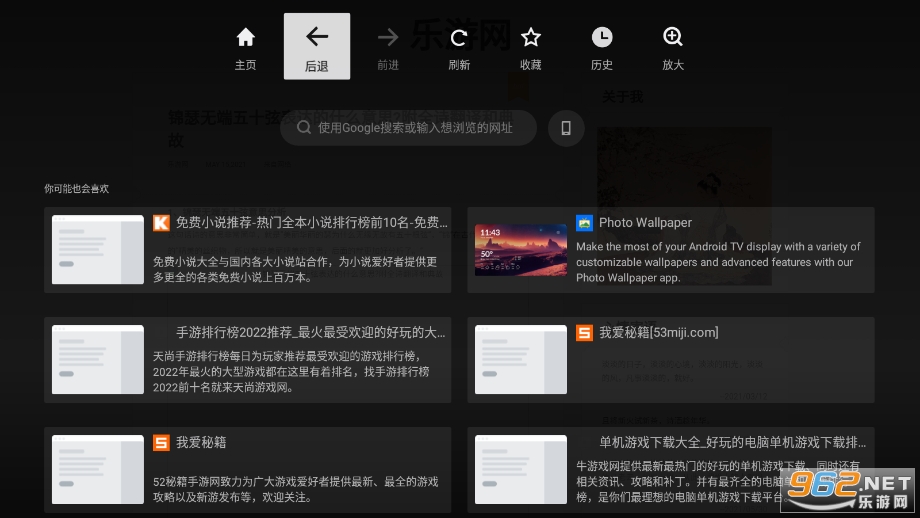
Task: Go to the 主页 home button
Action: pos(245,47)
